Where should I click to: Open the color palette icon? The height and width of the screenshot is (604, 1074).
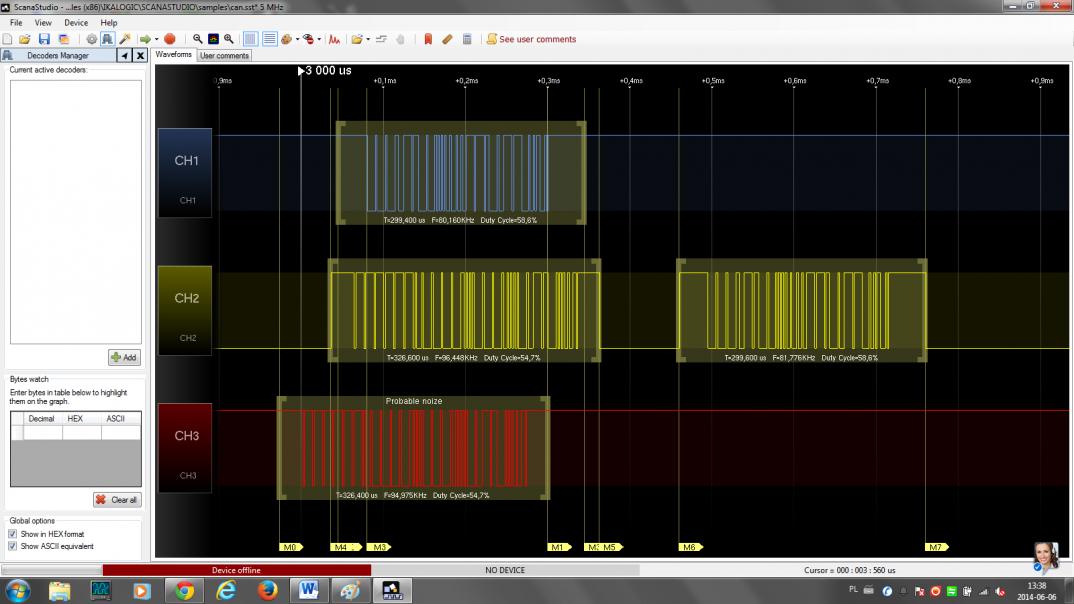tap(287, 39)
